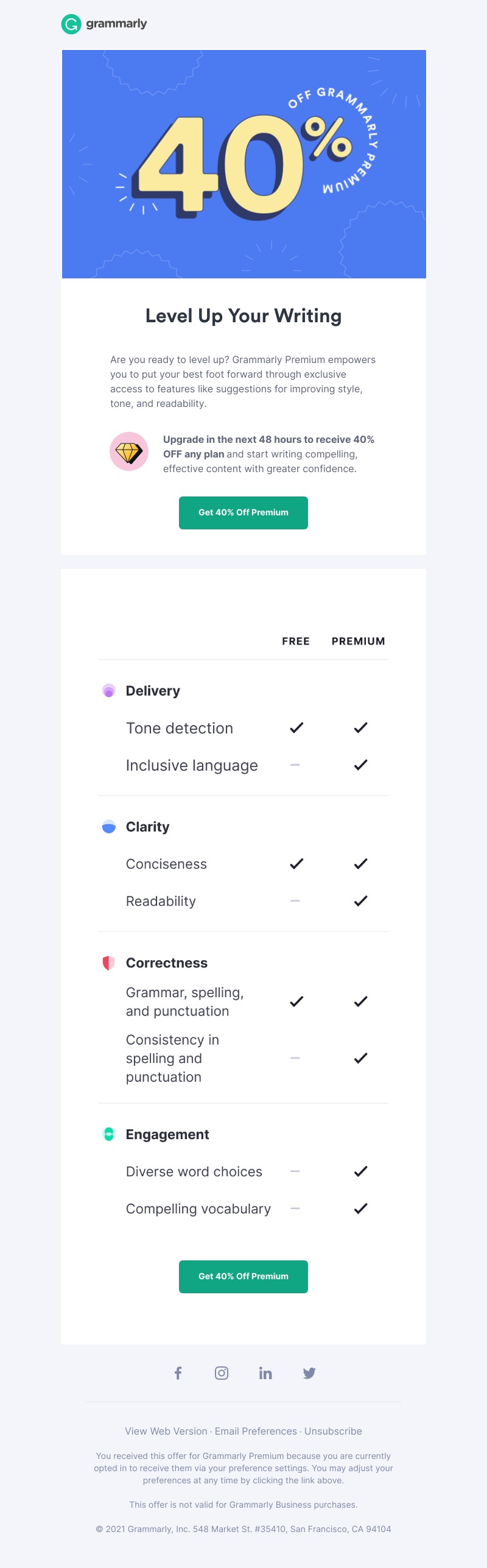This screenshot has height=1568, width=487.
Task: Click the 40% off Grammarly Premium banner
Action: (244, 164)
